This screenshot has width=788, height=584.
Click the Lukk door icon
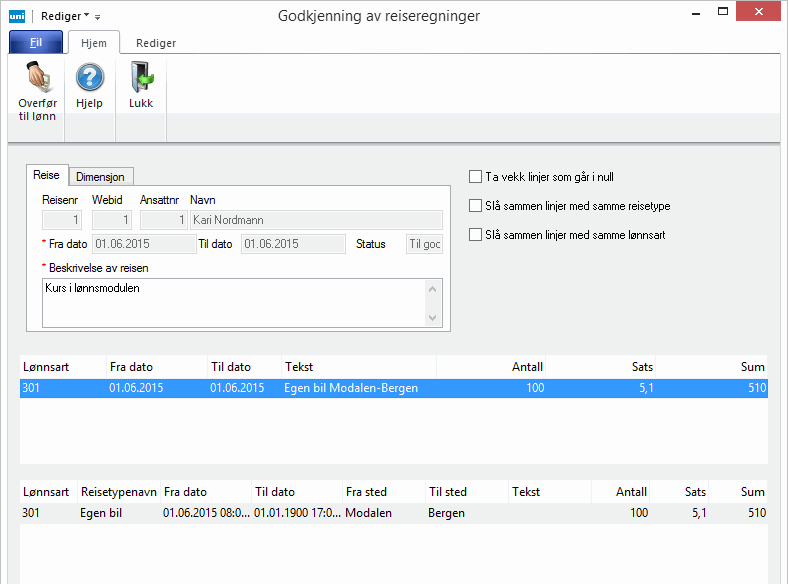(x=141, y=78)
